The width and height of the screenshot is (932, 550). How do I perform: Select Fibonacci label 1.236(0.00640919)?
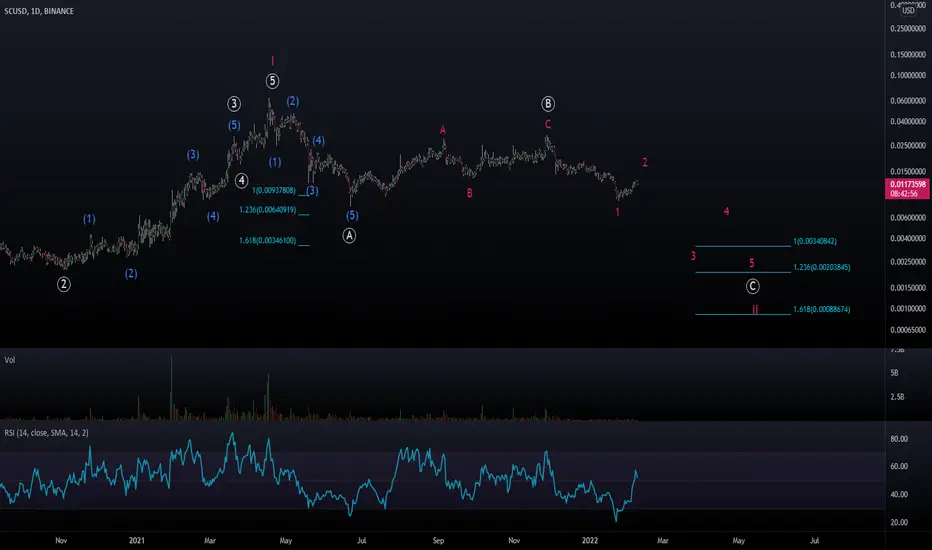point(267,209)
